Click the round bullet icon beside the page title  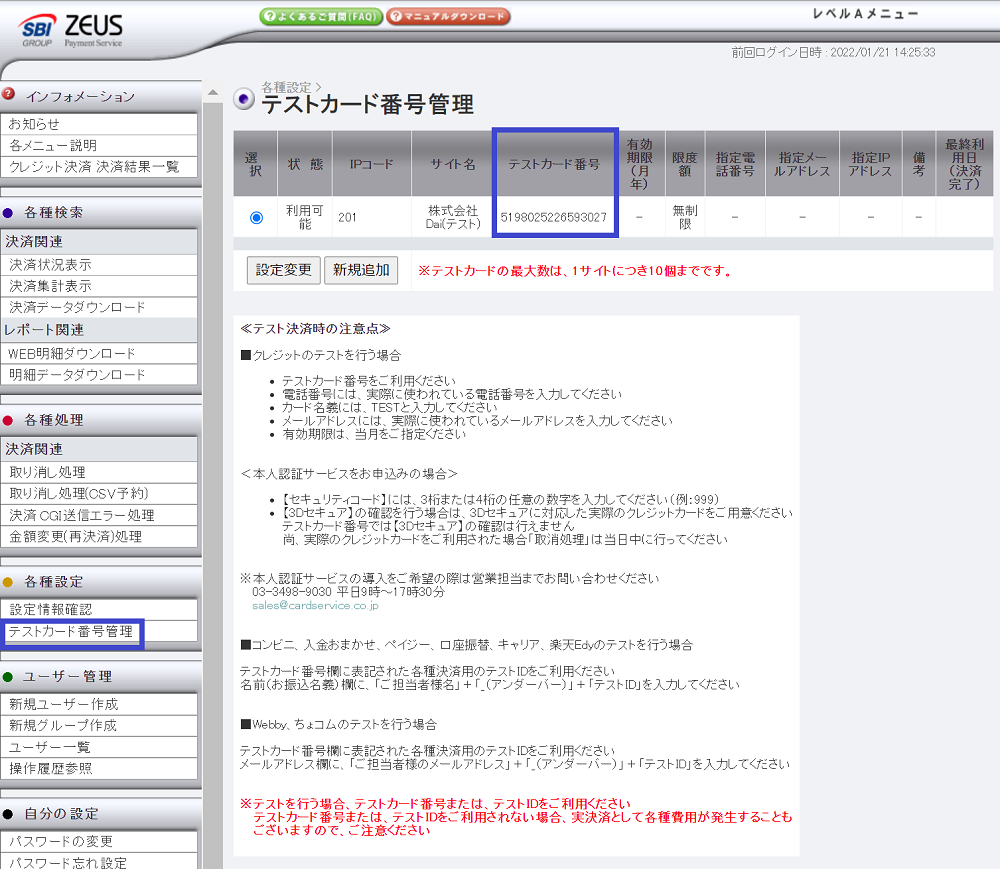click(x=244, y=99)
